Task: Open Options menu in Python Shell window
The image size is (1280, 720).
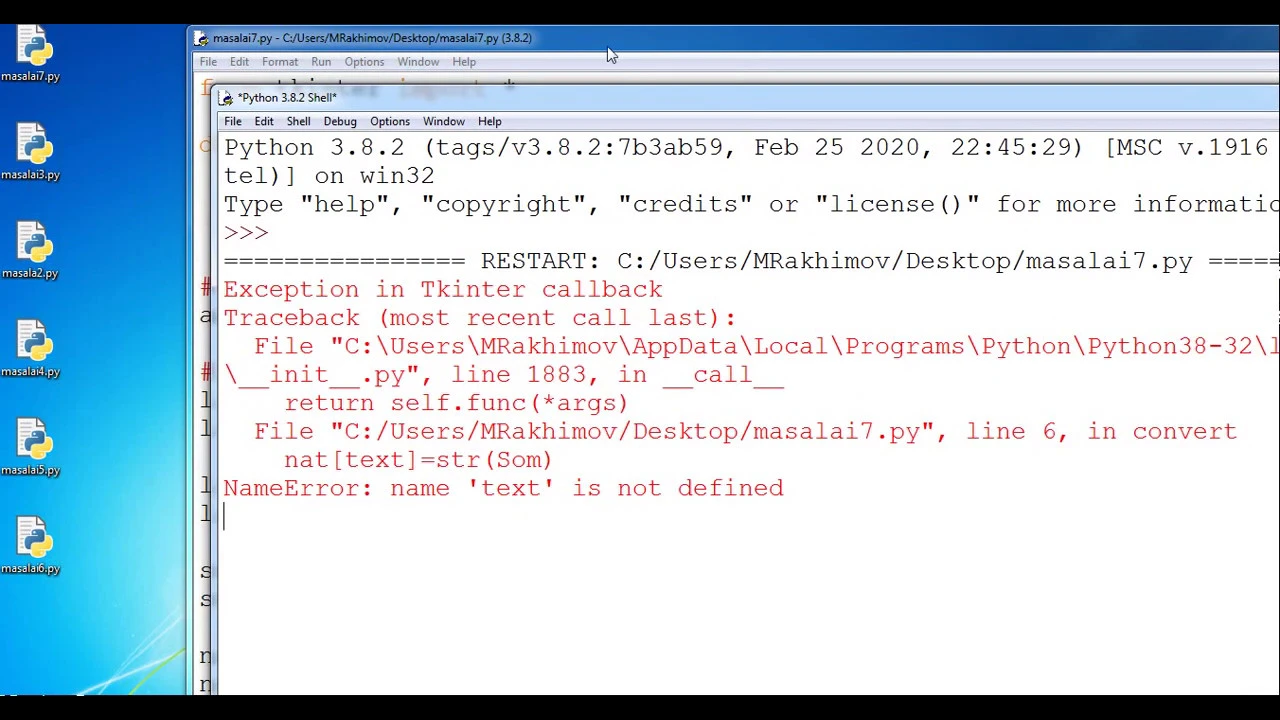Action: (390, 121)
